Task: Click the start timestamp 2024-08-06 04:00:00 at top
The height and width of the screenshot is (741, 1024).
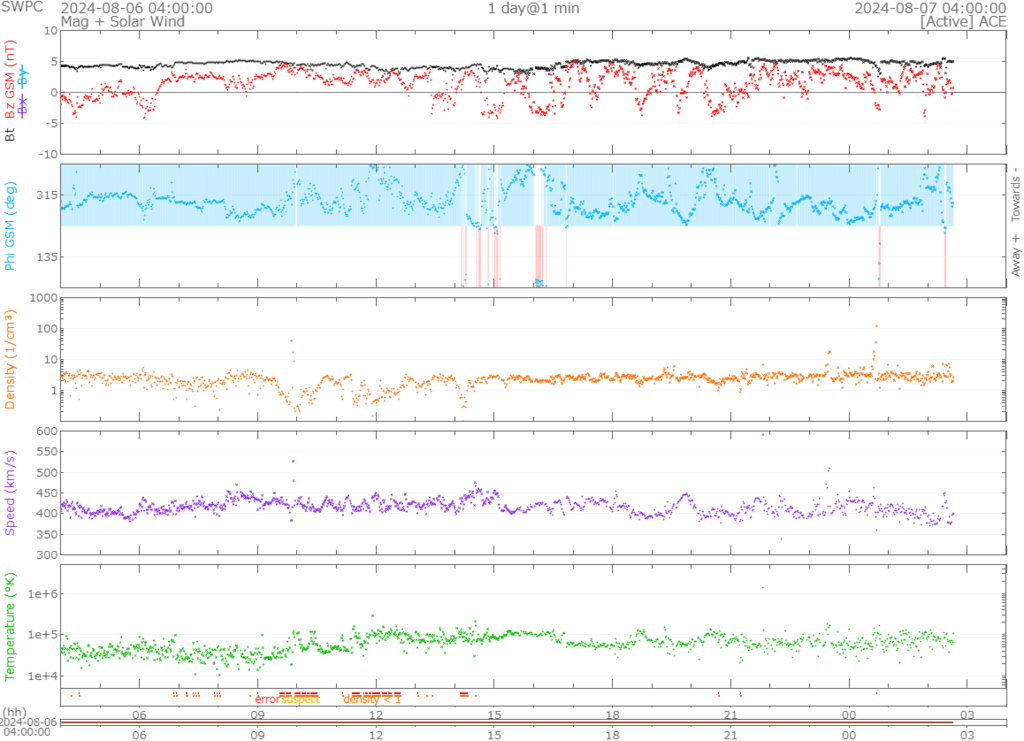Action: point(137,8)
